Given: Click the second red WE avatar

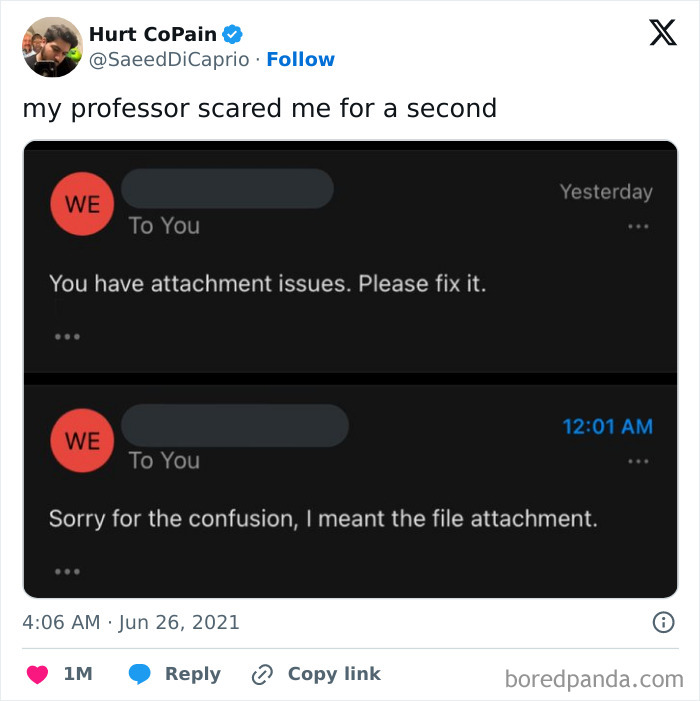Looking at the screenshot, I should (82, 439).
